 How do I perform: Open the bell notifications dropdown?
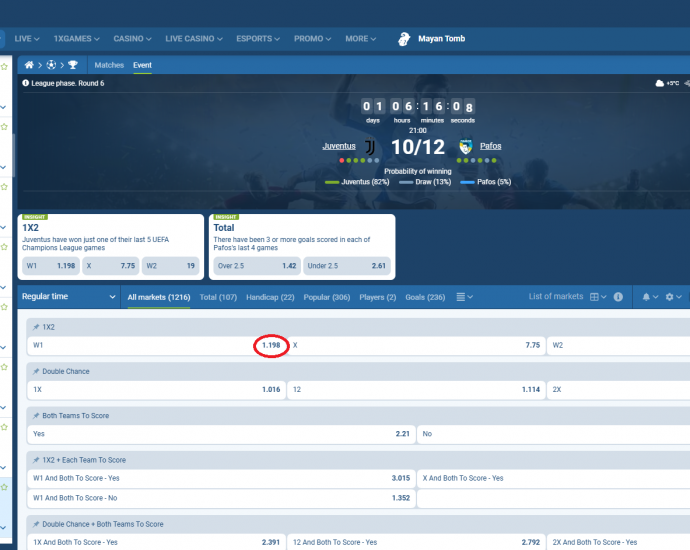[x=648, y=297]
